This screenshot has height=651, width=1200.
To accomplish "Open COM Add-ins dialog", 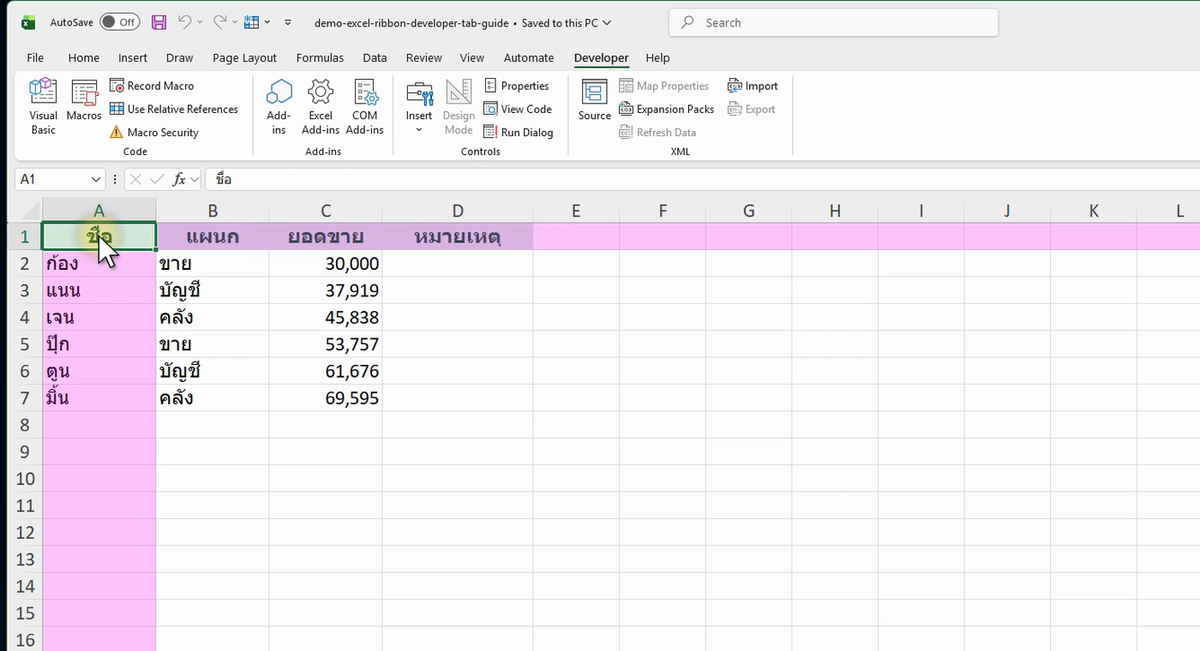I will pyautogui.click(x=365, y=106).
